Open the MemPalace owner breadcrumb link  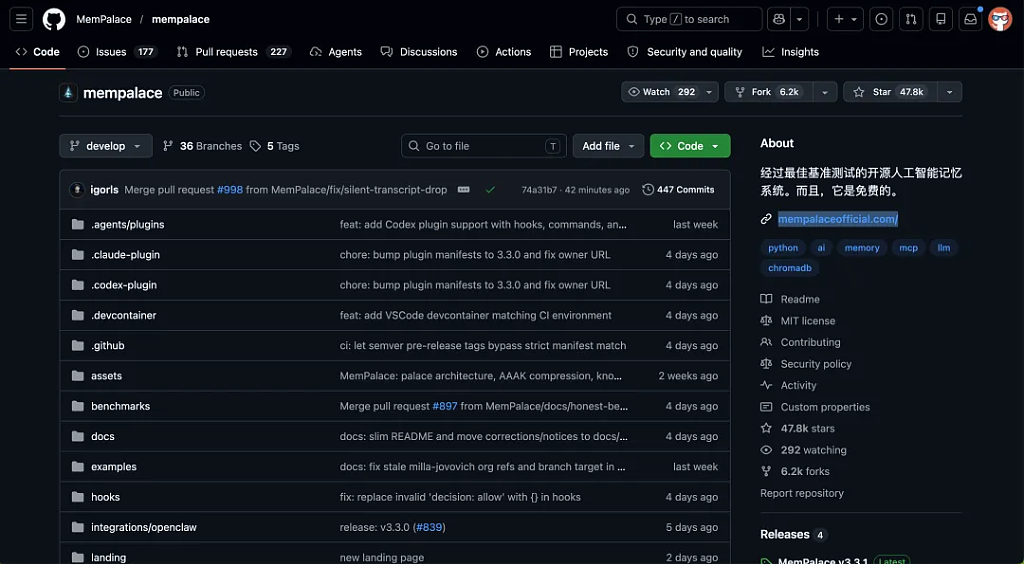(104, 20)
